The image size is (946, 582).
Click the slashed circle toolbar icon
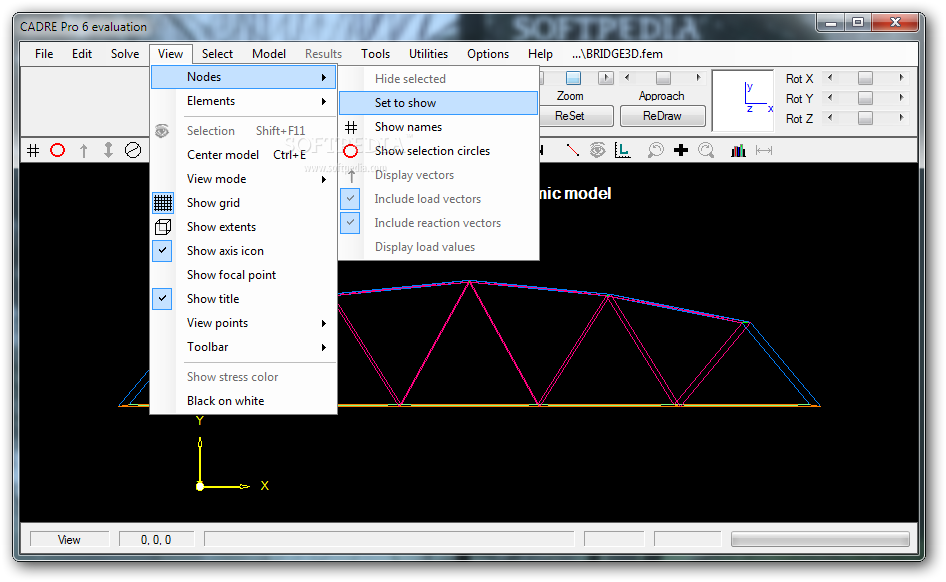[x=133, y=150]
